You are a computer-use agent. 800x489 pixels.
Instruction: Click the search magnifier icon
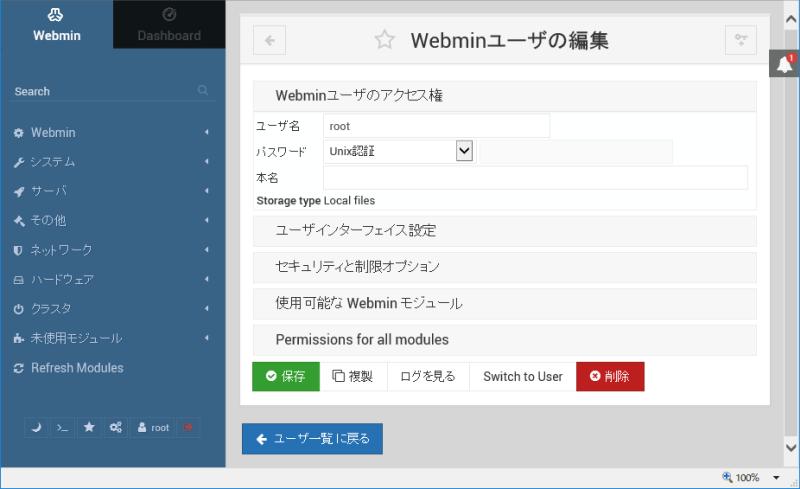tap(203, 90)
